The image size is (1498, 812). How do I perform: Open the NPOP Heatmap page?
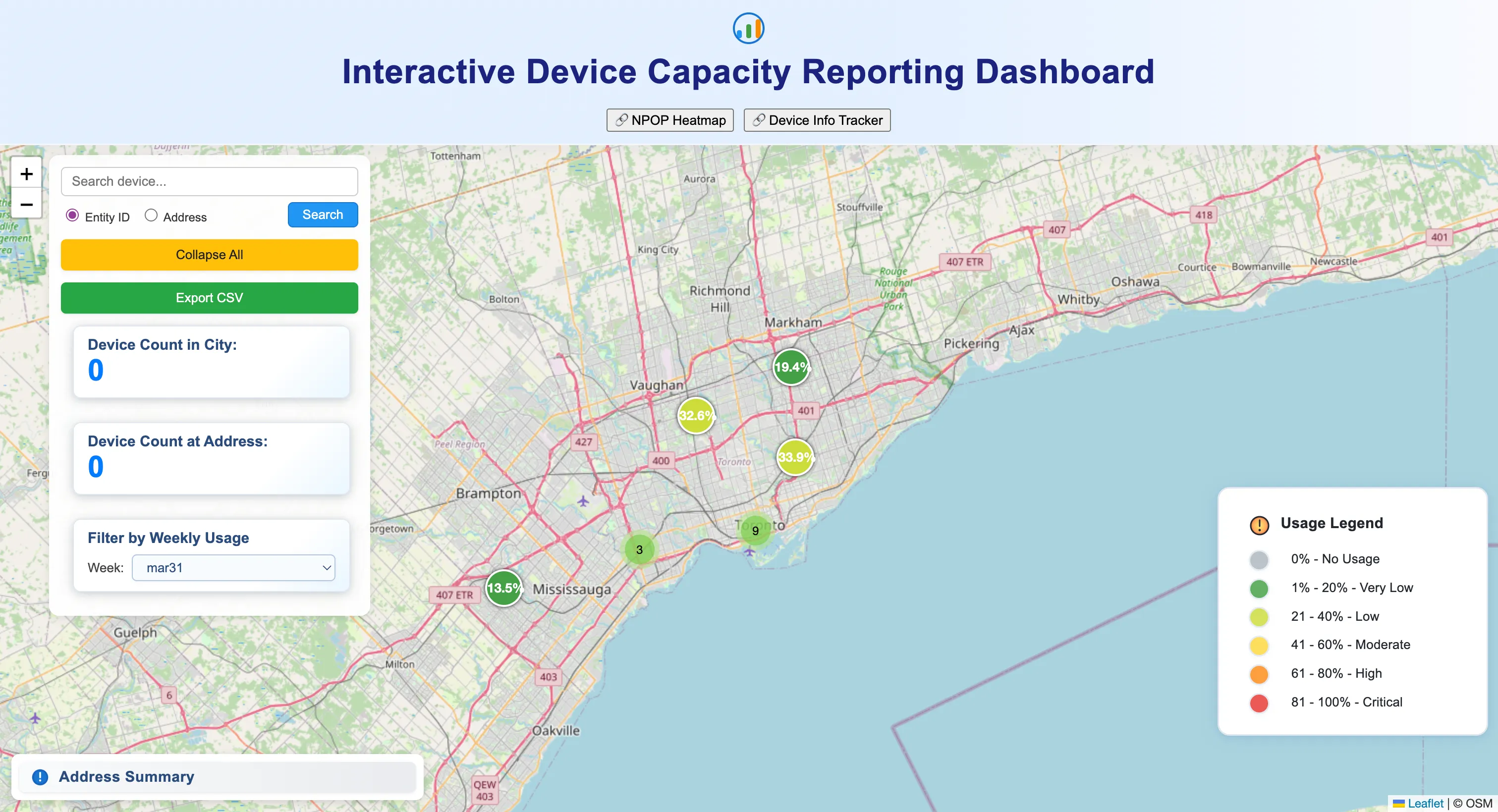pyautogui.click(x=670, y=120)
